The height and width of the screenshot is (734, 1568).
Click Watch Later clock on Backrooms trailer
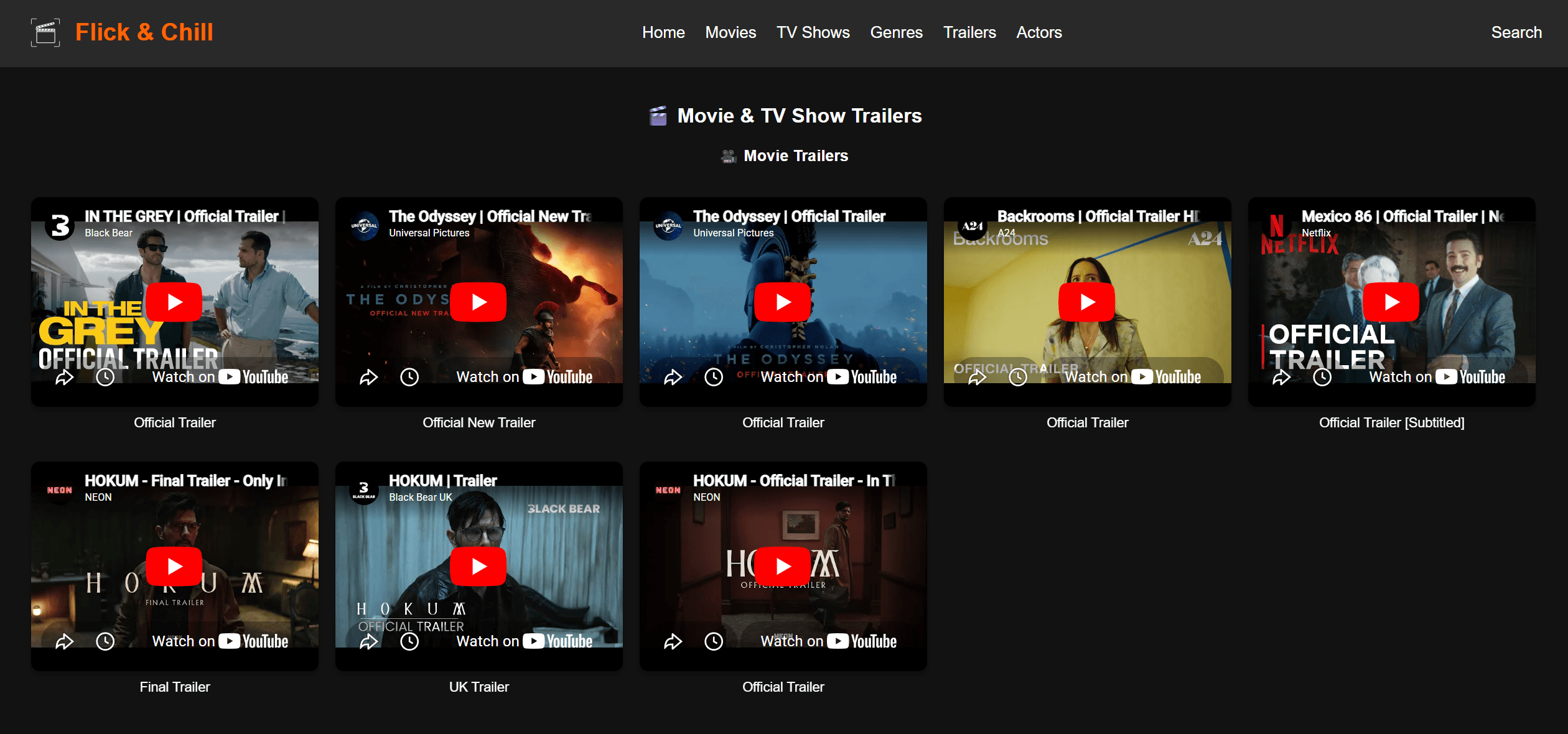click(x=1018, y=377)
